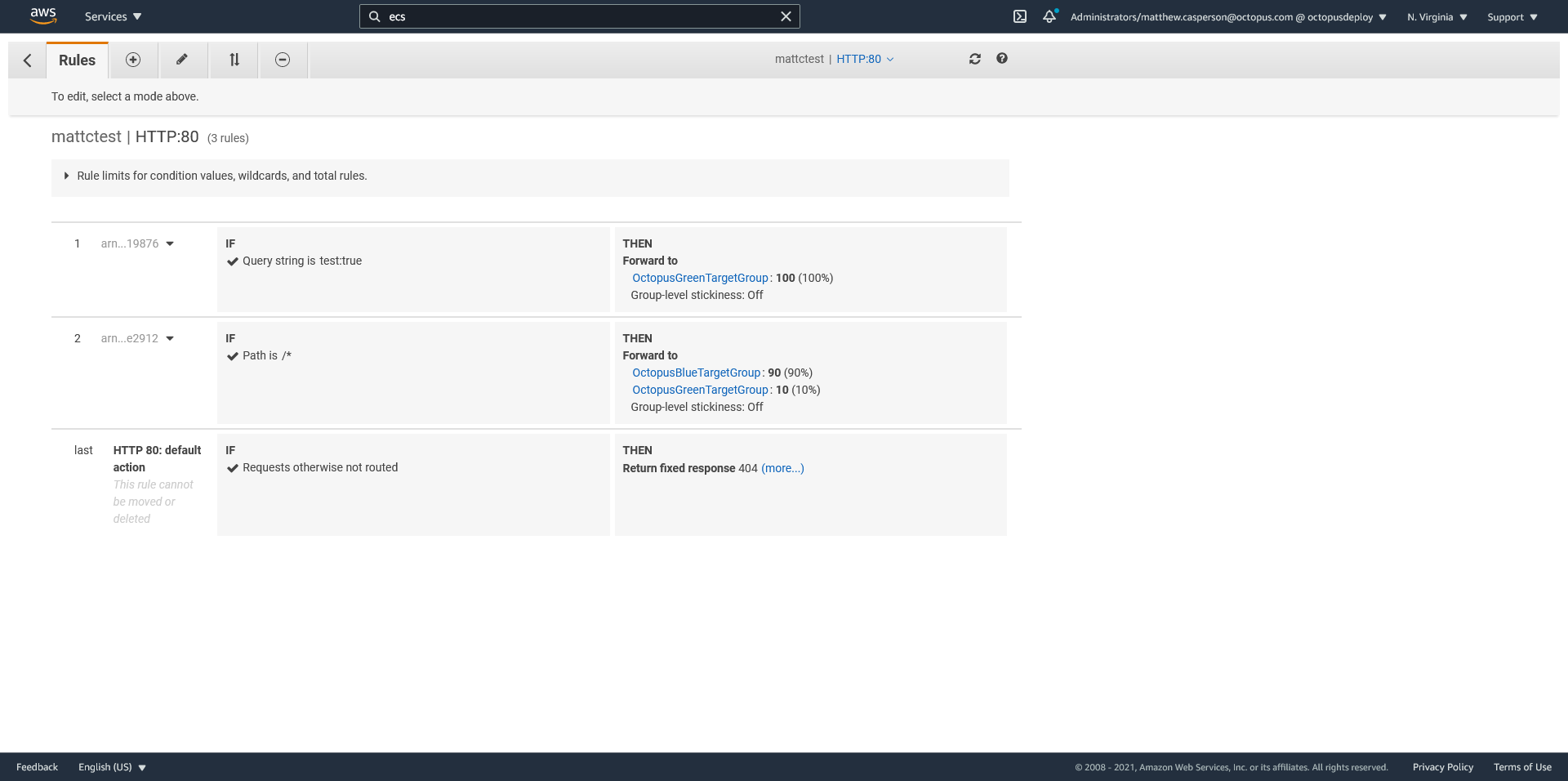Select the Rules tab
This screenshot has width=1568, height=781.
[x=77, y=60]
